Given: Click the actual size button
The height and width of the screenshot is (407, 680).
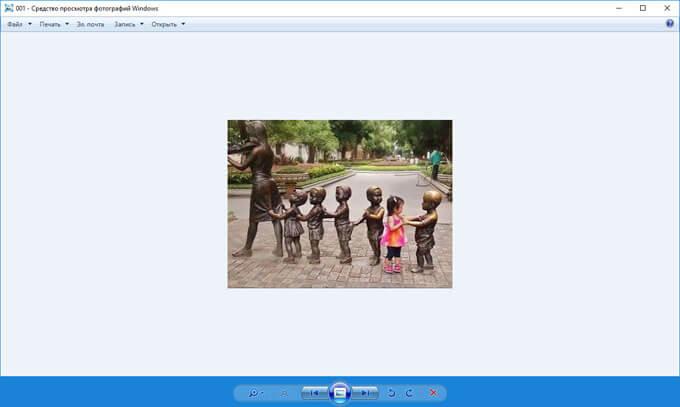Looking at the screenshot, I should [x=283, y=393].
